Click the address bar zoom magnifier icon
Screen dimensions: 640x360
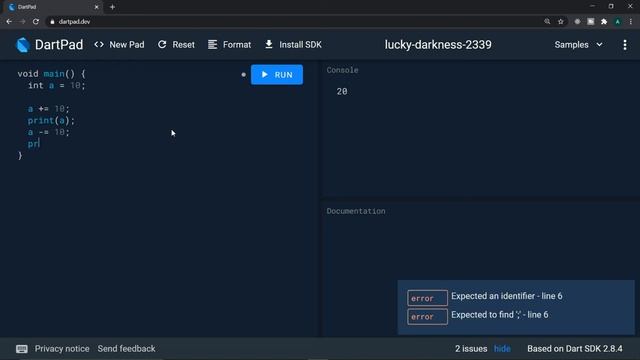point(547,22)
